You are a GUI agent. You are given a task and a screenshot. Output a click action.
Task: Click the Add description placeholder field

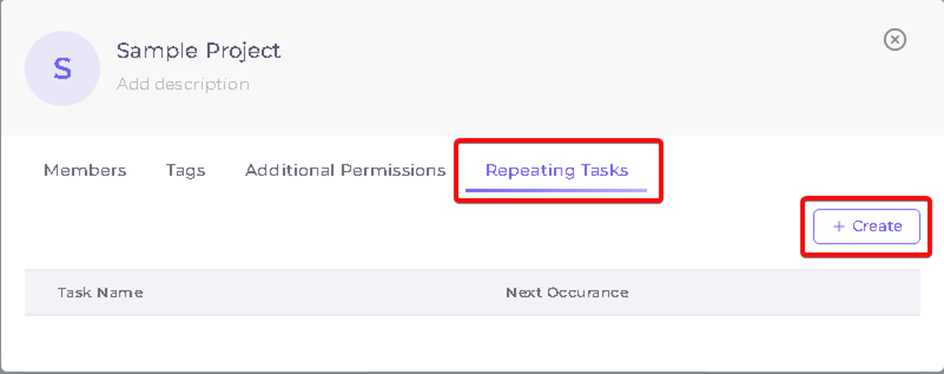point(183,84)
